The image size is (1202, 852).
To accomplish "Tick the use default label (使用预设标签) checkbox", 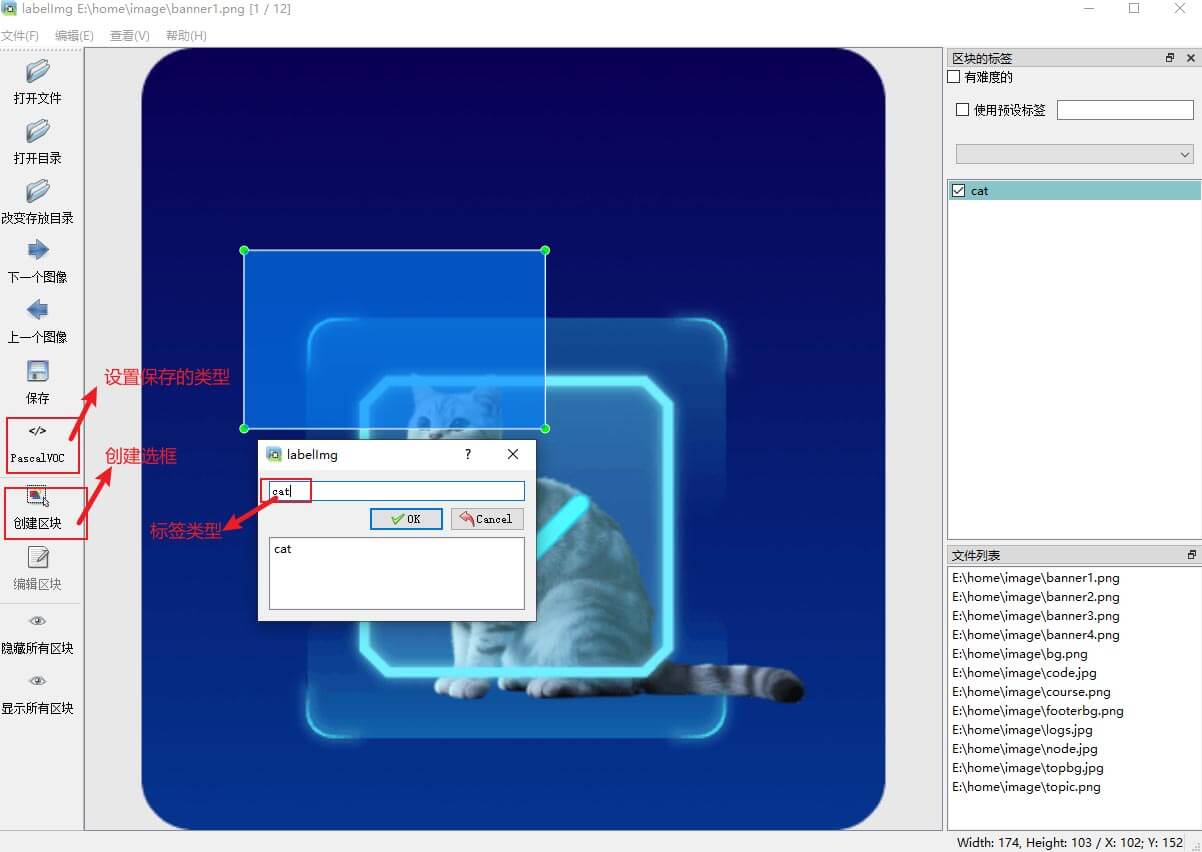I will coord(963,110).
